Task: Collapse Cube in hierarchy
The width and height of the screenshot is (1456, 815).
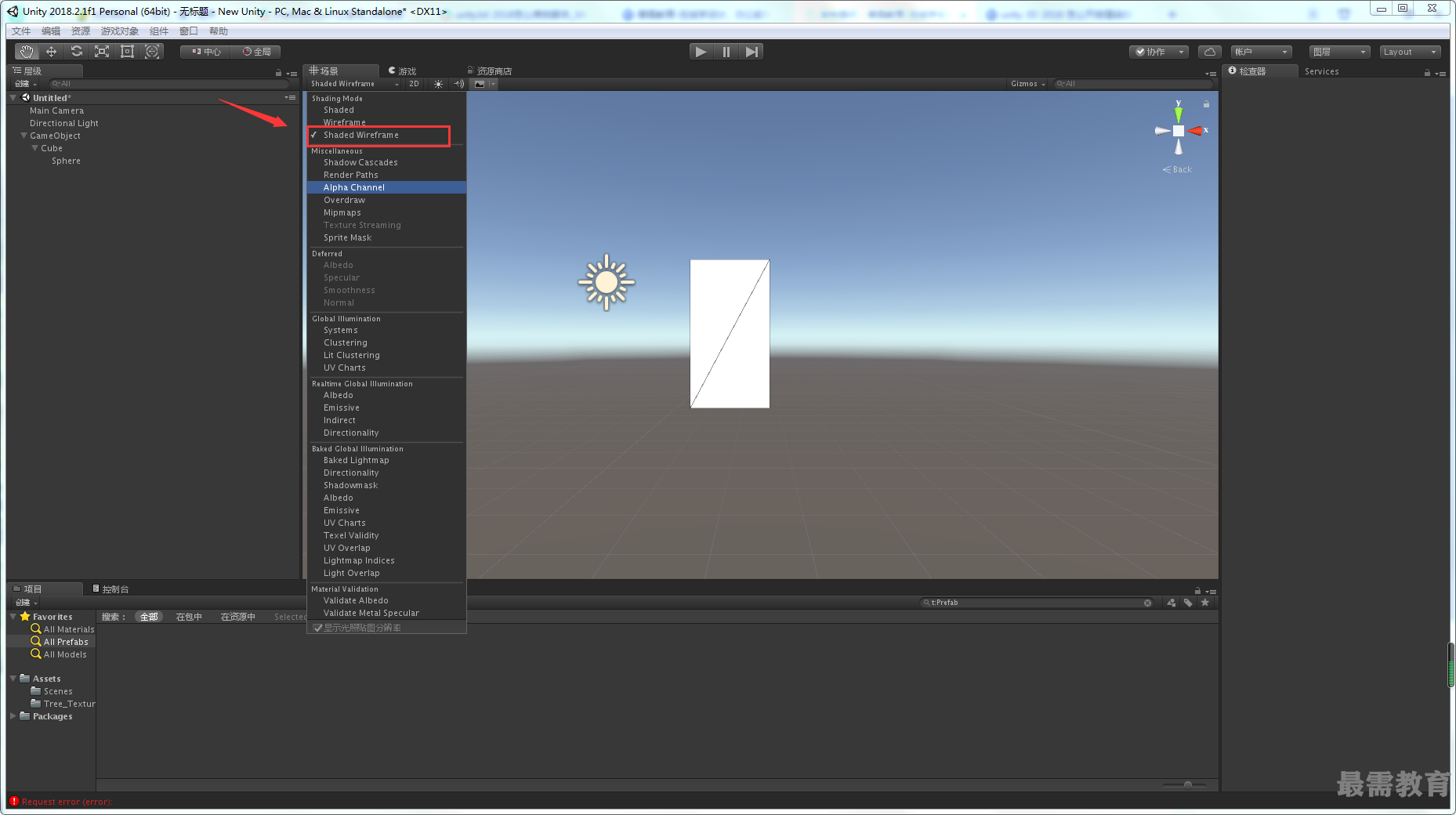Action: pyautogui.click(x=34, y=148)
